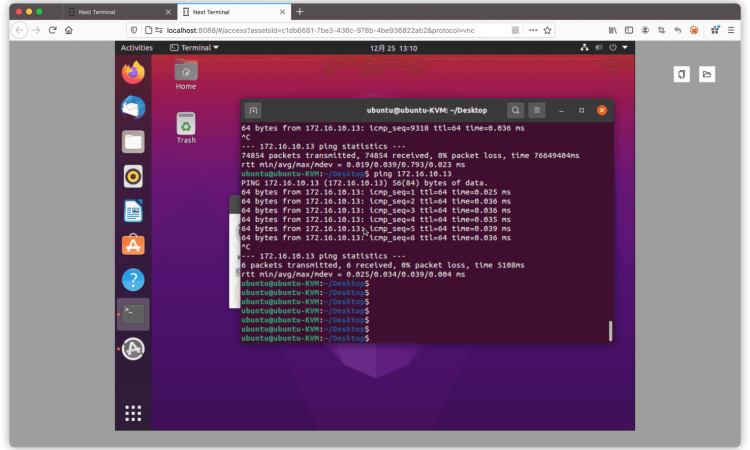Open the Help icon in dock

(x=133, y=280)
